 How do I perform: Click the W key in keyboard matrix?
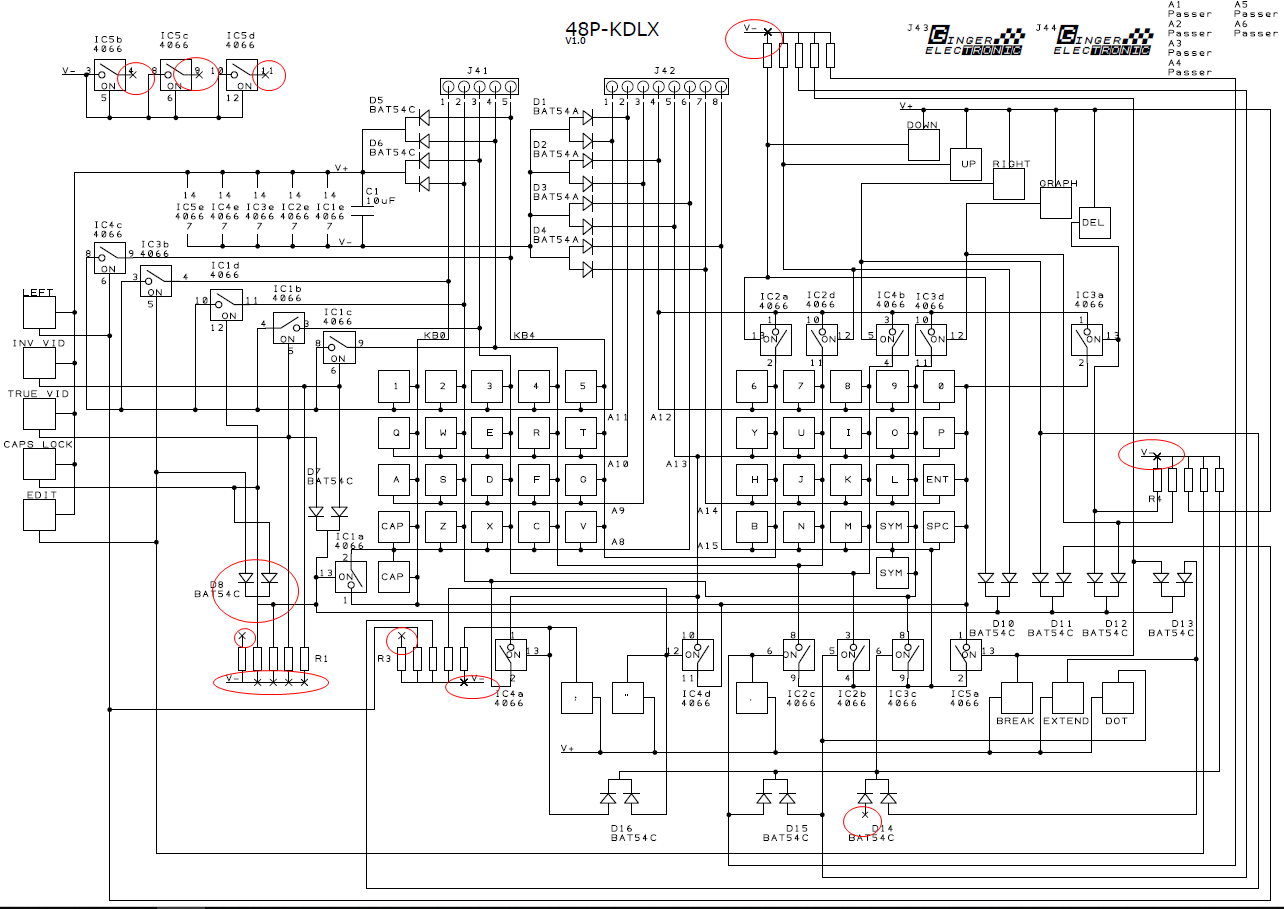(x=442, y=433)
